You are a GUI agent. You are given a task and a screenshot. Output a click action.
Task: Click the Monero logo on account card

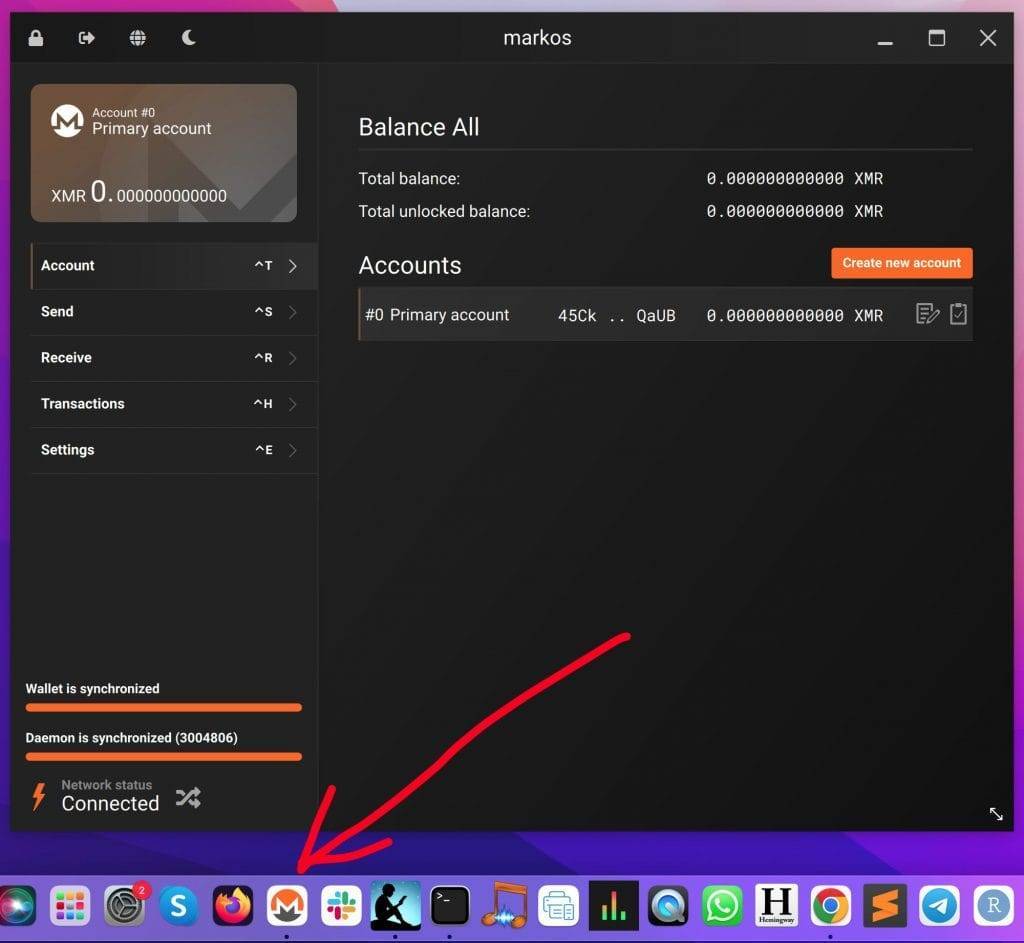(x=67, y=121)
